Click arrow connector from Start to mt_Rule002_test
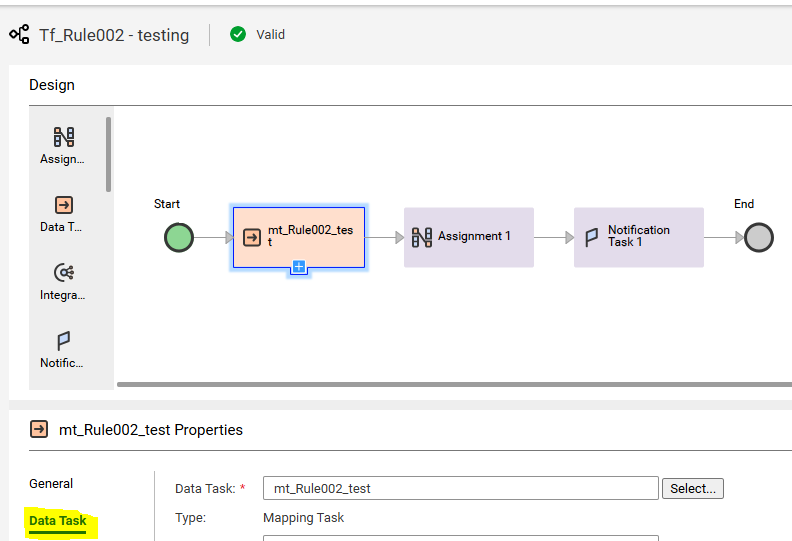The height and width of the screenshot is (541, 792). point(213,237)
